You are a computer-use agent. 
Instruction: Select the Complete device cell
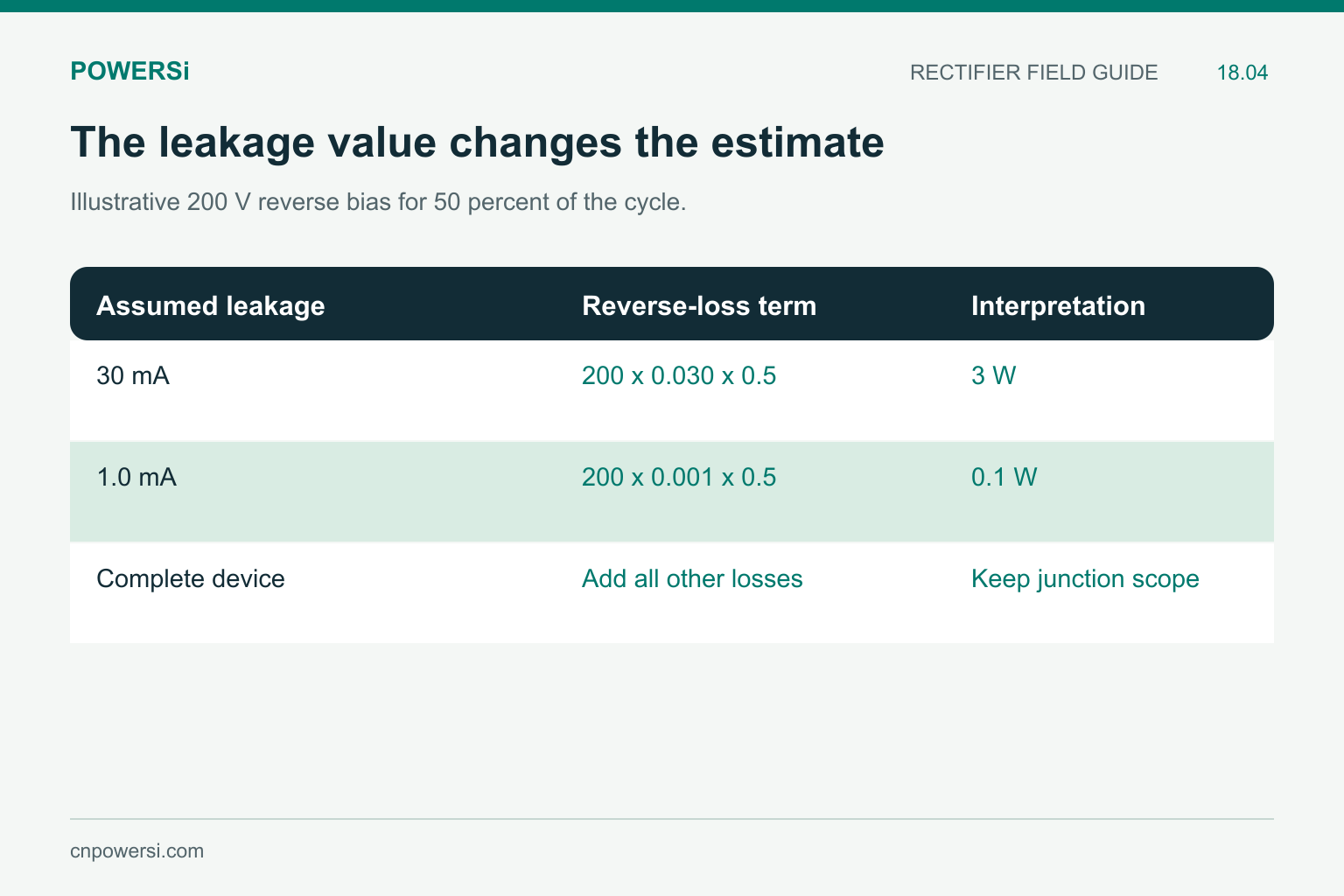[x=191, y=579]
